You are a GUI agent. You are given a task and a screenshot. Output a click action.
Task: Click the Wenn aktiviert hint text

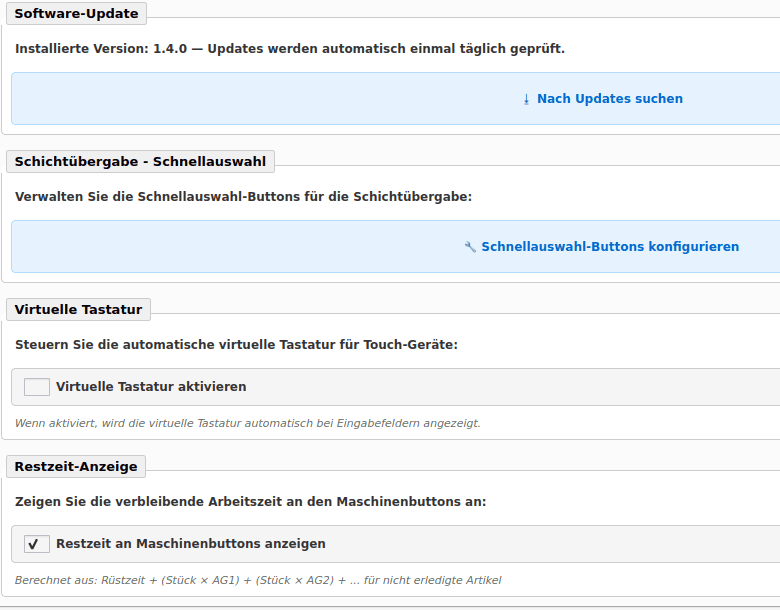click(x=247, y=423)
